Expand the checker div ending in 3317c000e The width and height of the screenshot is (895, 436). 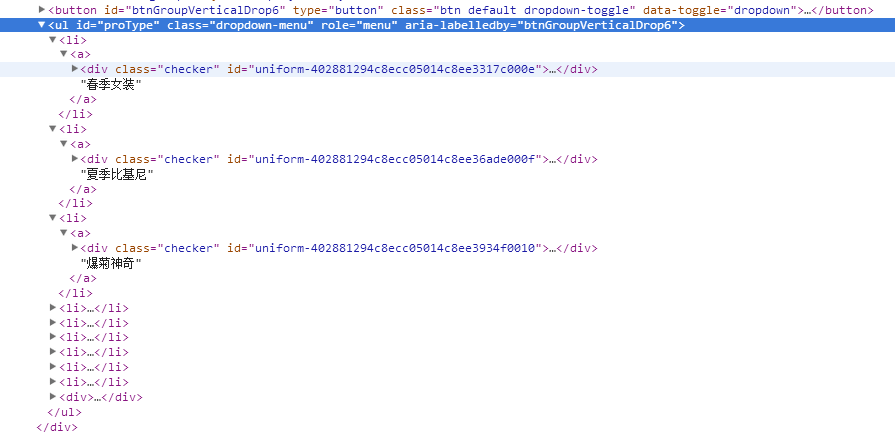[x=75, y=69]
